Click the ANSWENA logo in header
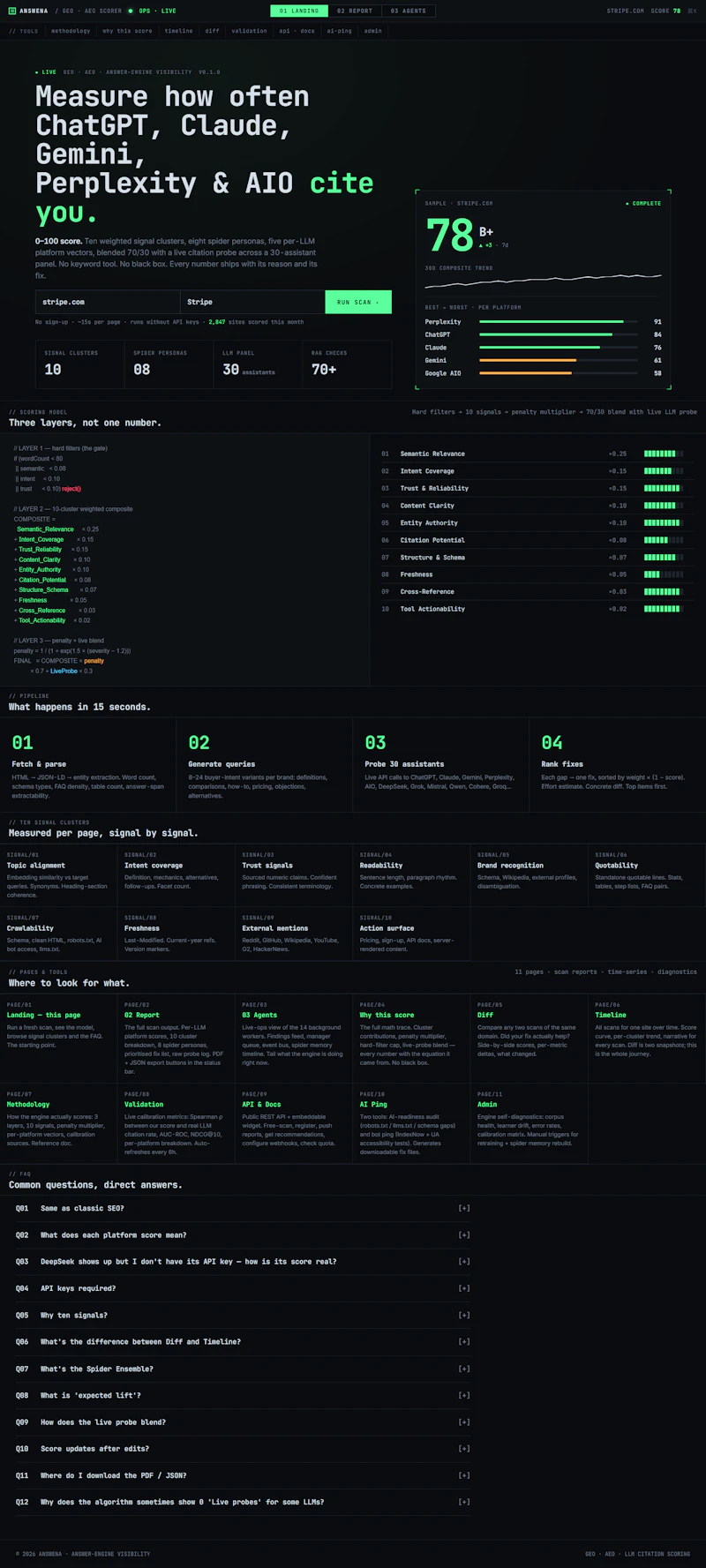 tap(29, 11)
